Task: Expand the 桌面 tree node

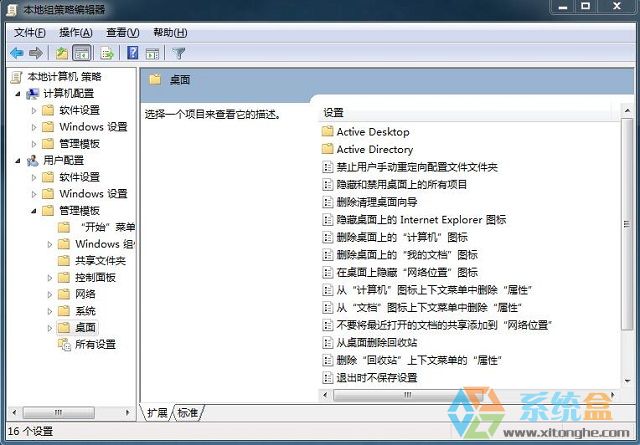Action: pos(50,327)
